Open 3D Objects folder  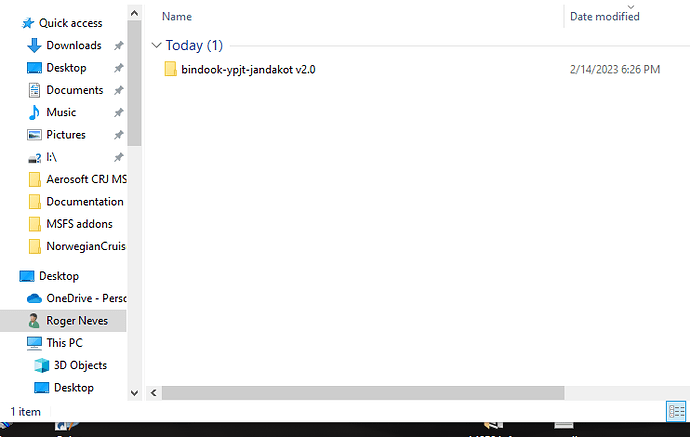(81, 365)
